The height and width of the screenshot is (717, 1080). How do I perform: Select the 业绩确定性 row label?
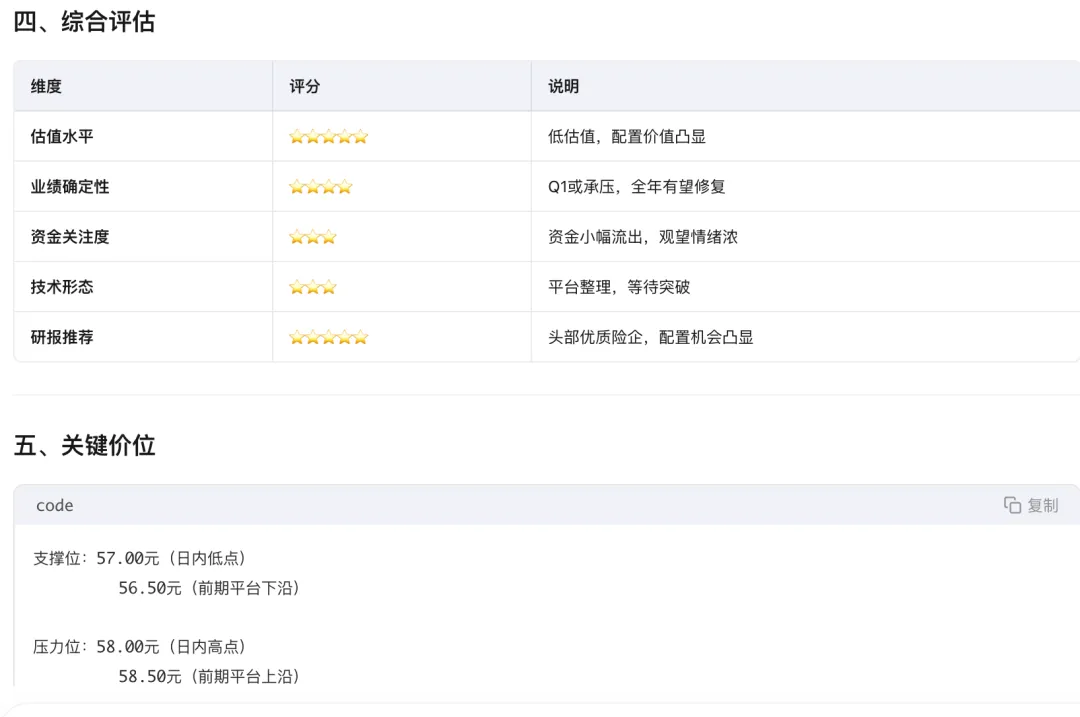pyautogui.click(x=70, y=187)
